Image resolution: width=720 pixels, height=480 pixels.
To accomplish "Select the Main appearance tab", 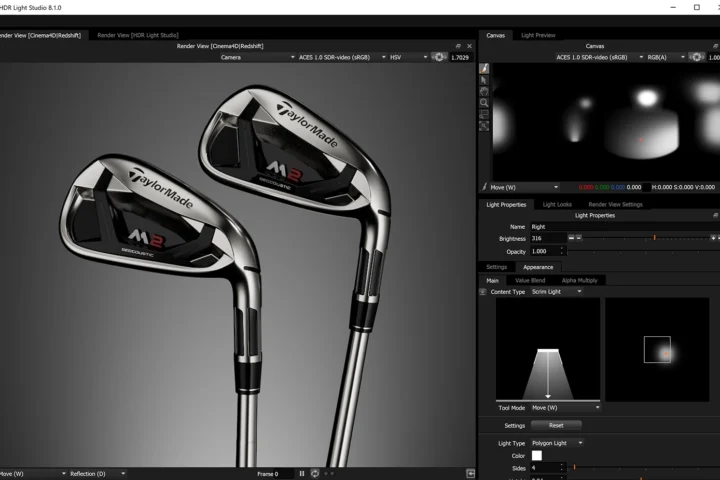I will point(492,280).
